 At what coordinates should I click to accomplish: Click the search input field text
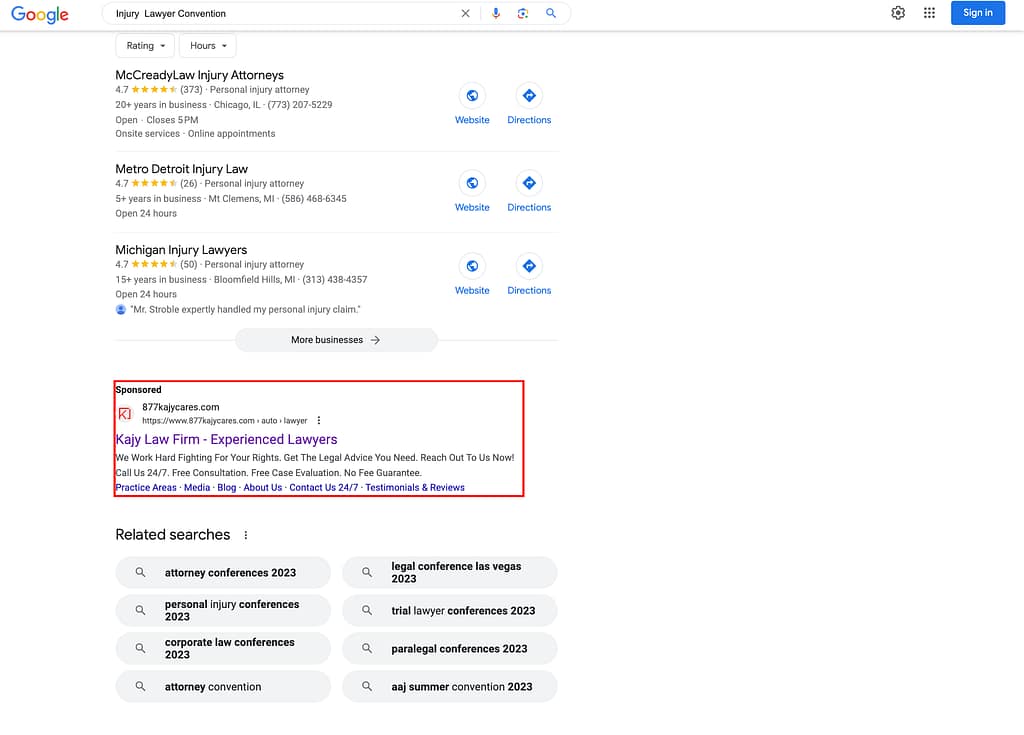(x=170, y=14)
